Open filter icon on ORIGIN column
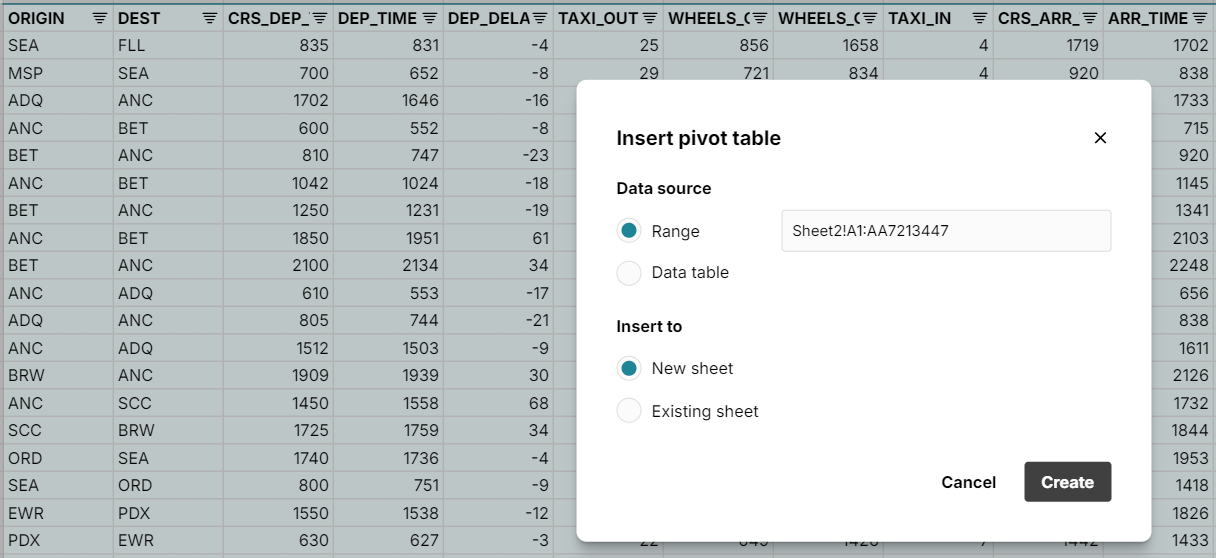Viewport: 1216px width, 558px height. click(99, 18)
